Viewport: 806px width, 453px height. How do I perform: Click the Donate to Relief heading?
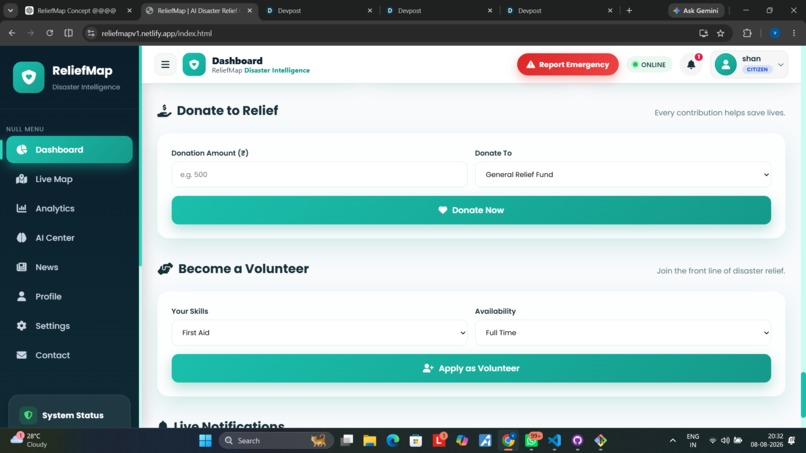coord(227,111)
